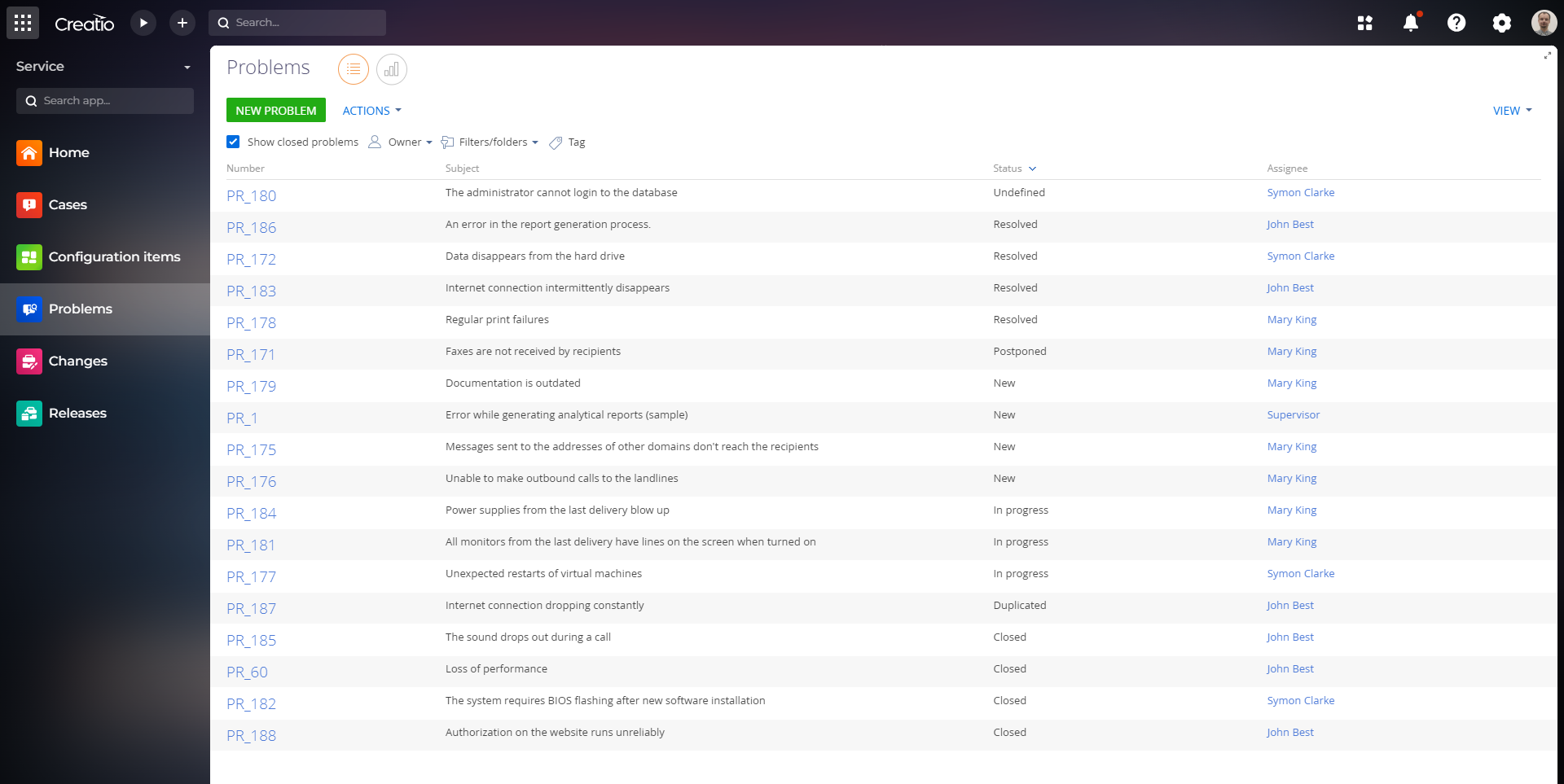The height and width of the screenshot is (784, 1564).
Task: Open Mary King assignee on PR_179 row
Action: [1292, 383]
